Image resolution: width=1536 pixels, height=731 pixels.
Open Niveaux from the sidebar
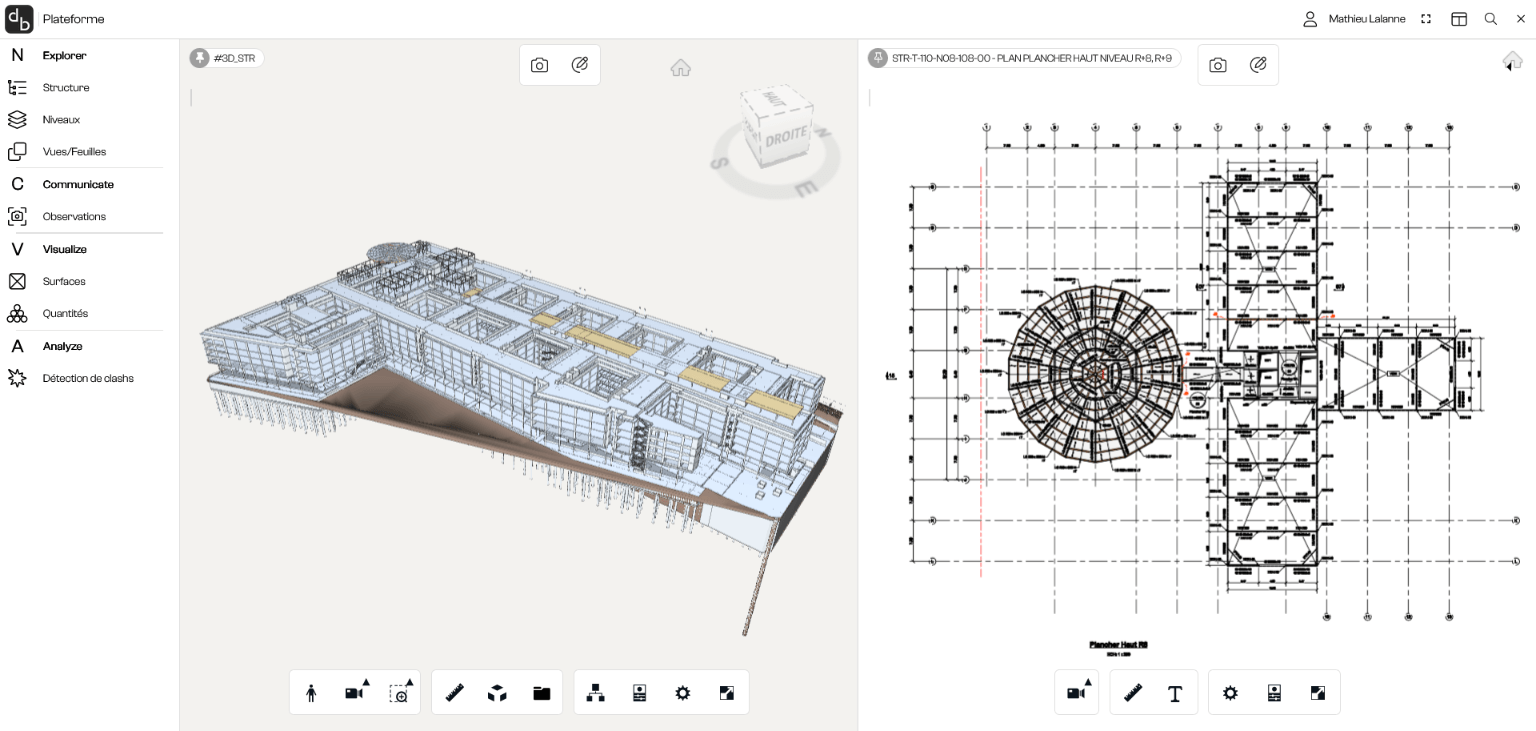tap(63, 119)
